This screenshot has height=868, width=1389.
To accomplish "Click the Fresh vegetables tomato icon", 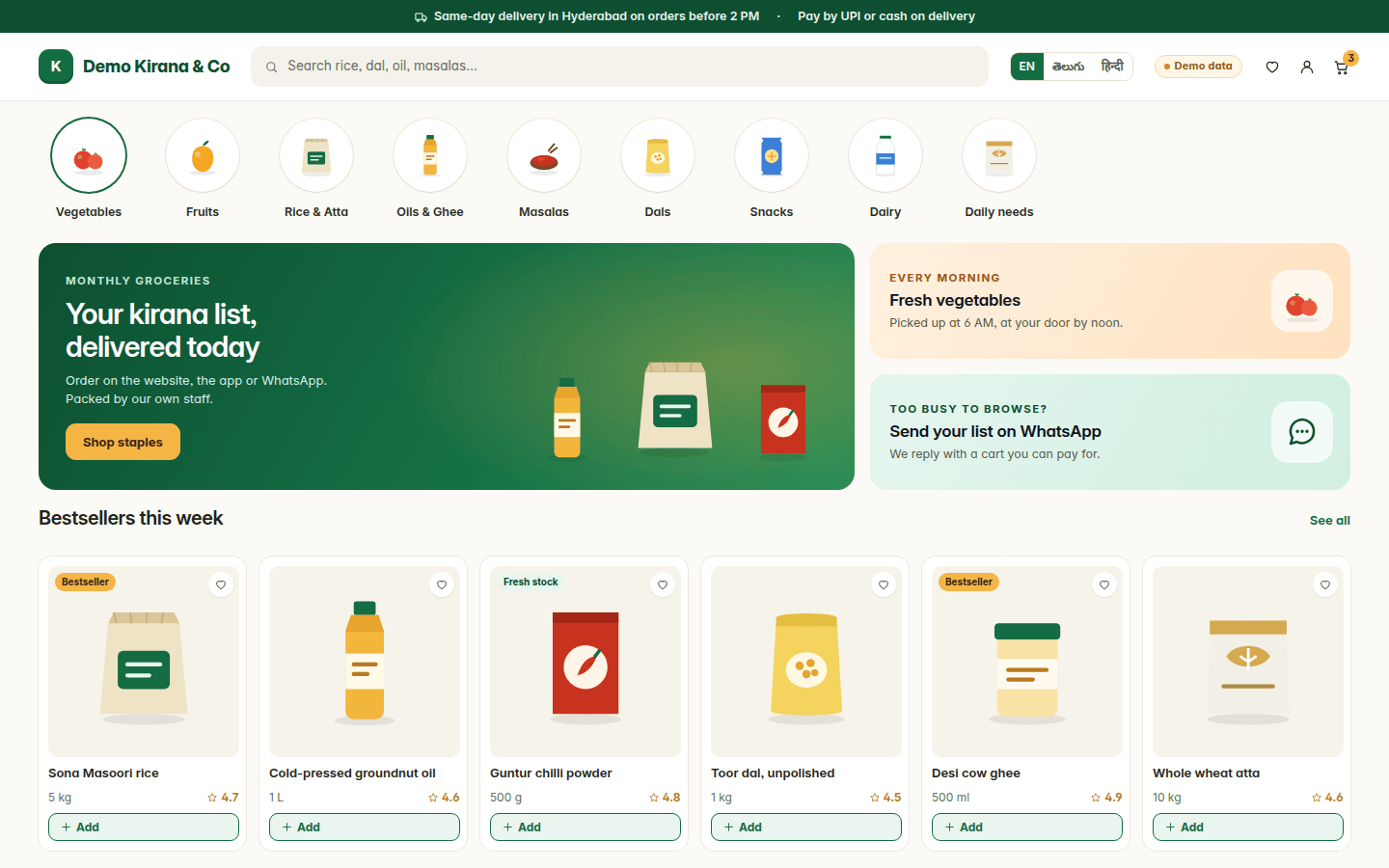I will click(x=1302, y=301).
